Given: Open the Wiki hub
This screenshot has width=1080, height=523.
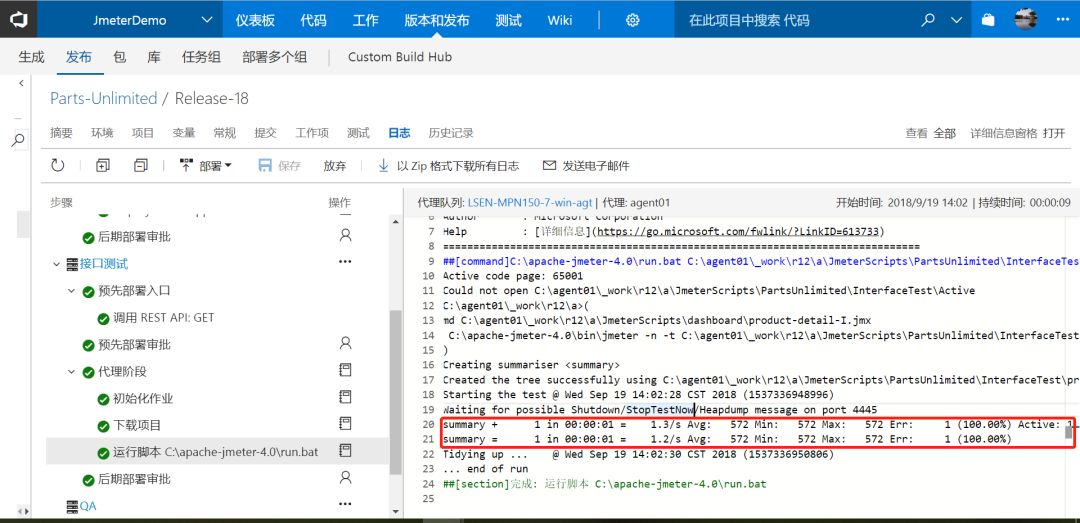Looking at the screenshot, I should [x=560, y=20].
